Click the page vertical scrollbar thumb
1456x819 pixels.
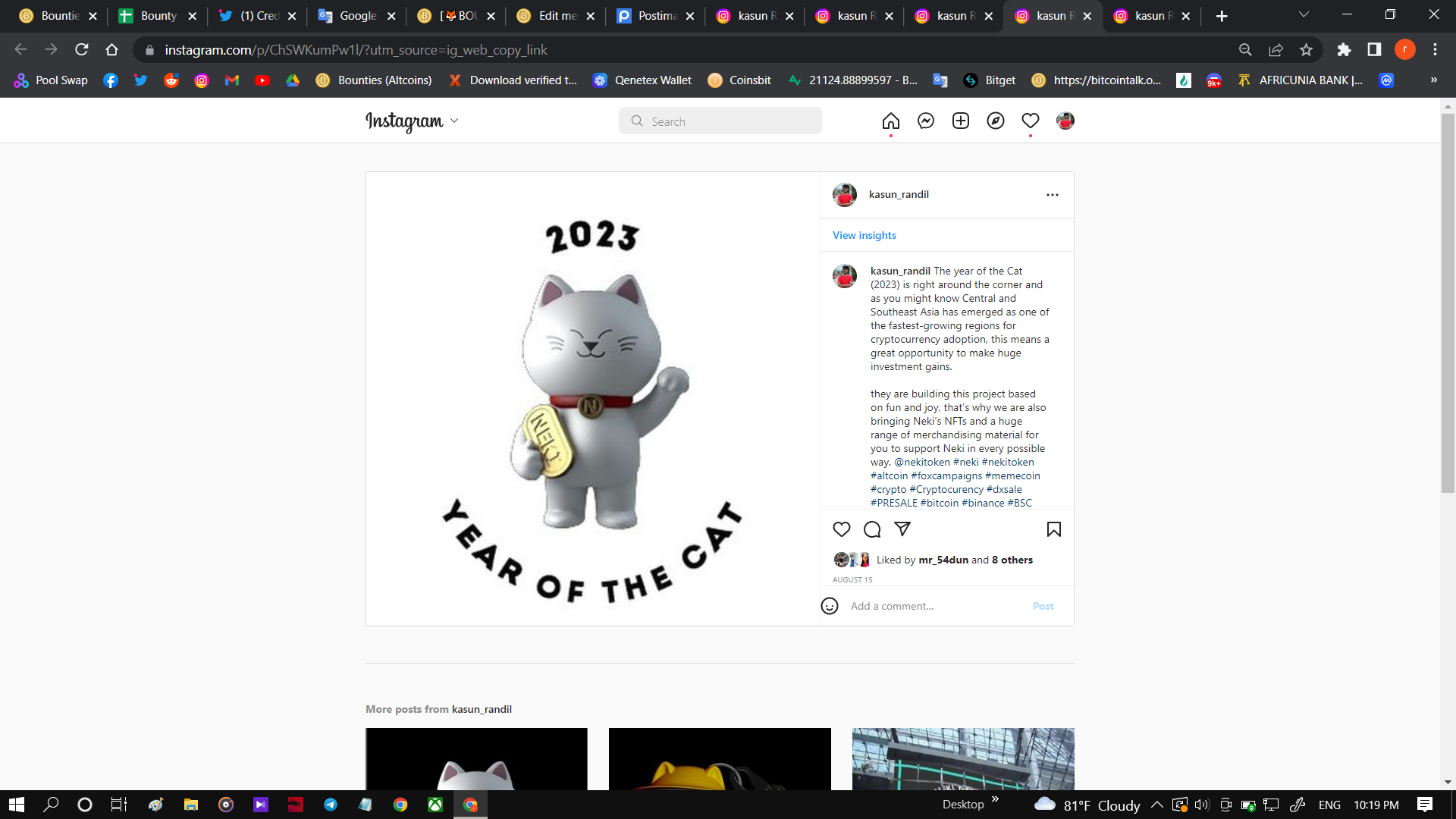point(1447,303)
